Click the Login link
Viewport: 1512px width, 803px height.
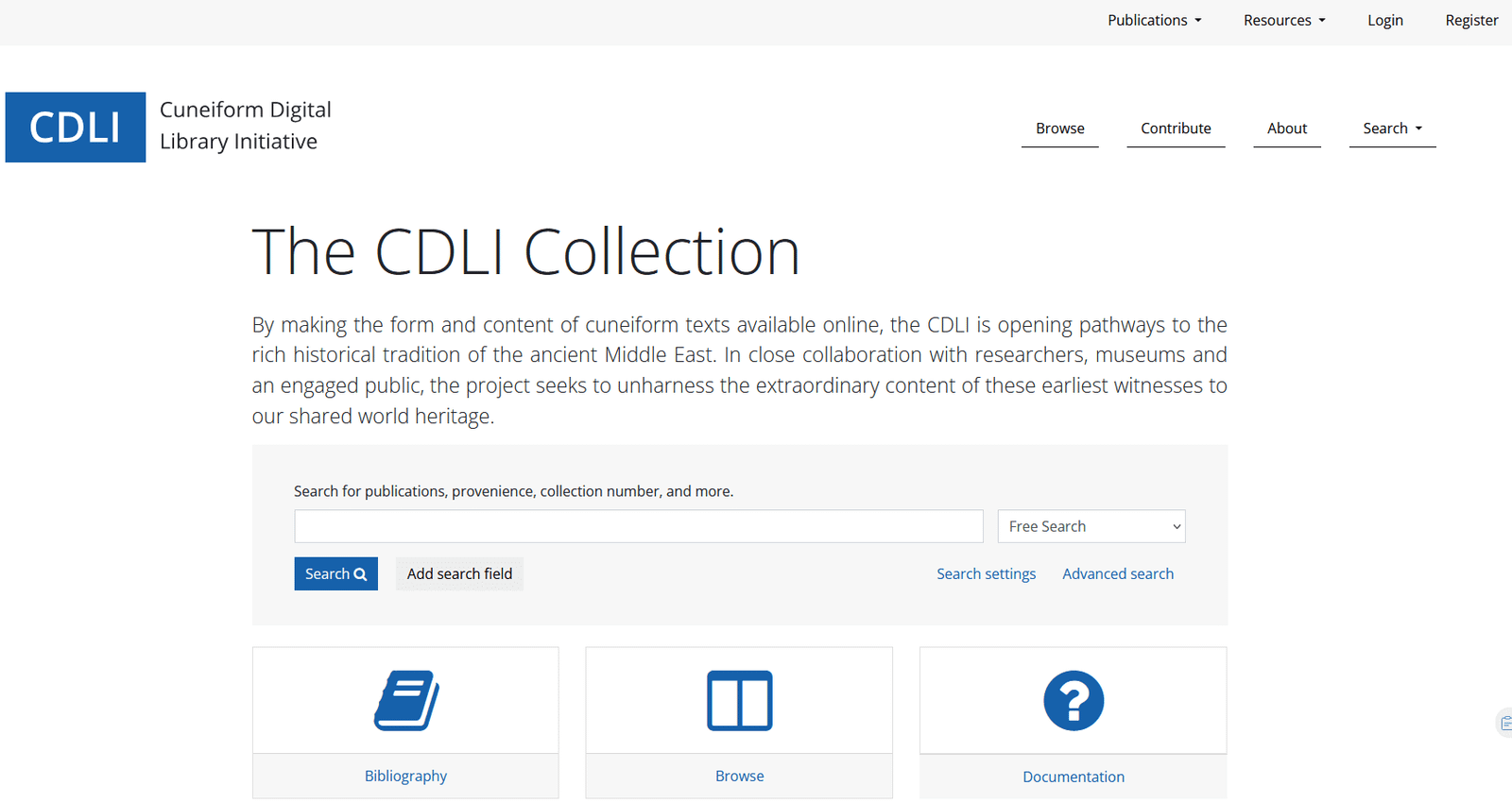coord(1385,20)
